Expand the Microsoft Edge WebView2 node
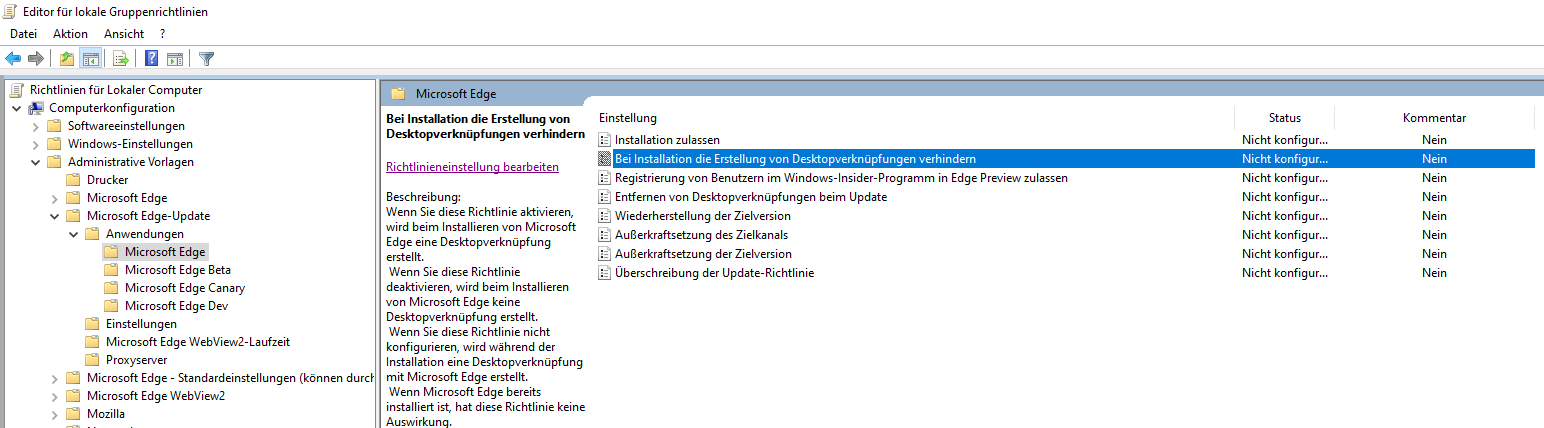The height and width of the screenshot is (428, 1544). tap(54, 396)
